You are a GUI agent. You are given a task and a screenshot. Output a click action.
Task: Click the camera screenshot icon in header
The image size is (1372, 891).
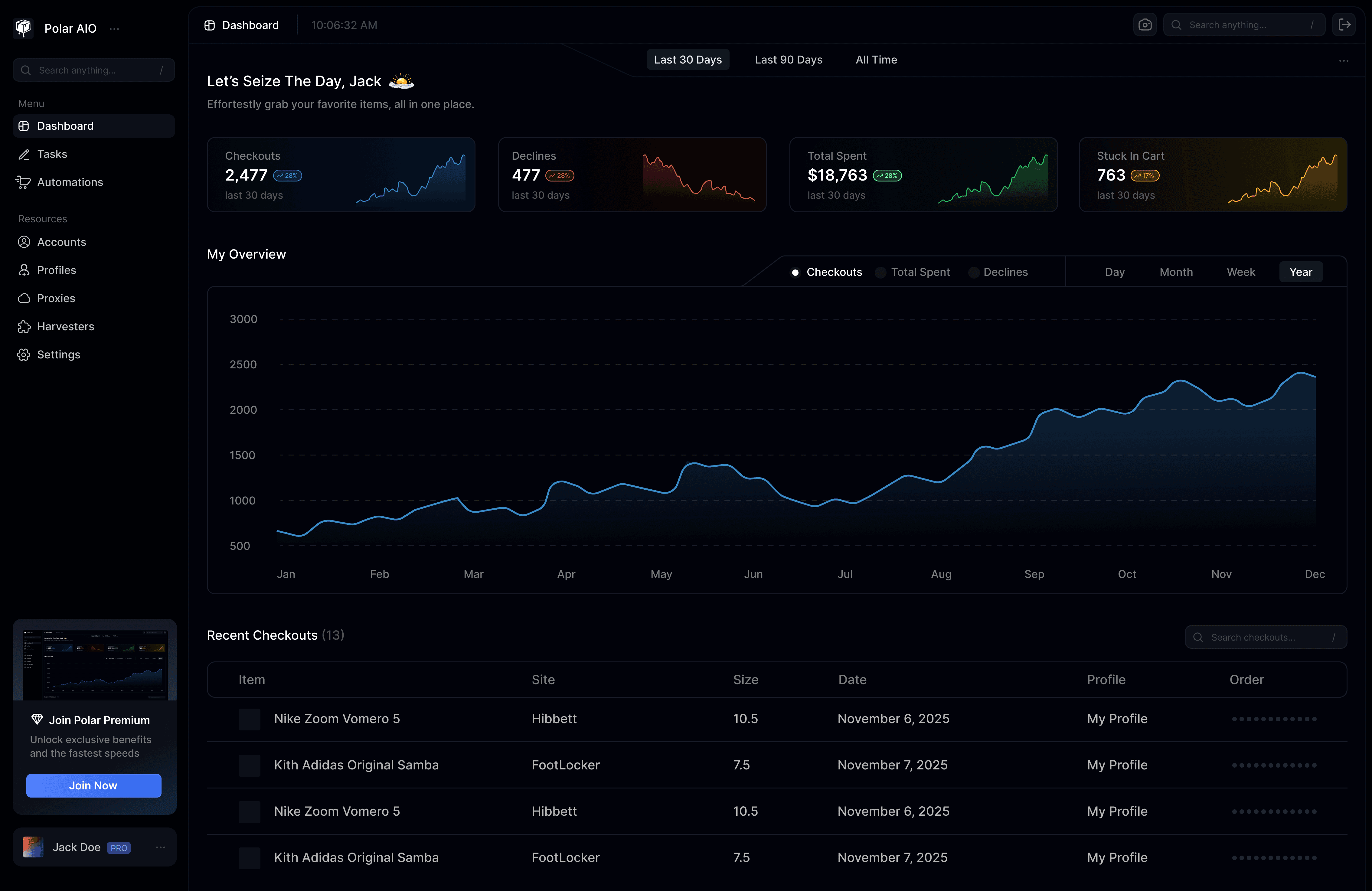point(1145,25)
